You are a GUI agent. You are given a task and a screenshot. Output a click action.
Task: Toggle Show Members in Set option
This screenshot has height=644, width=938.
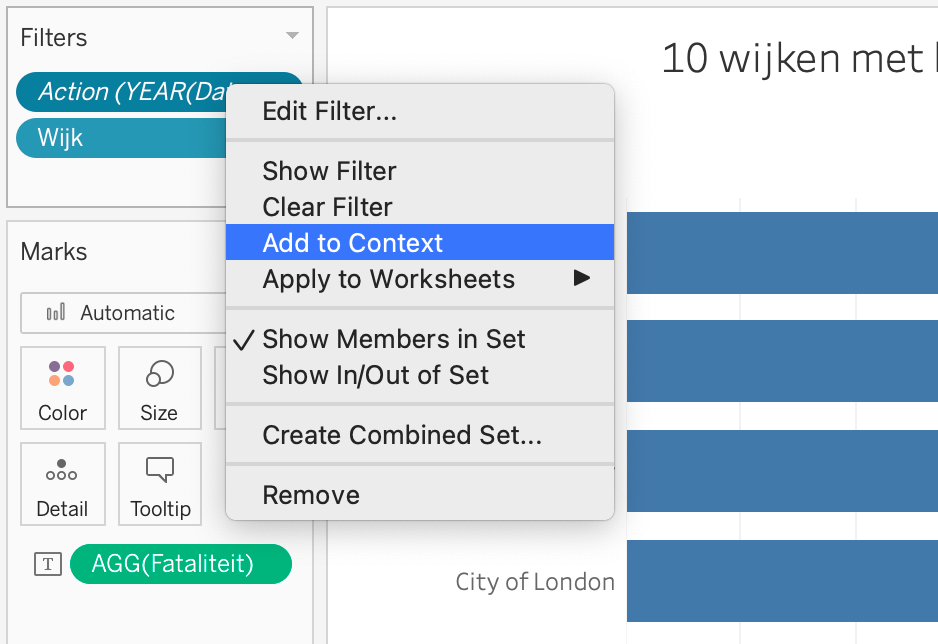pos(393,339)
